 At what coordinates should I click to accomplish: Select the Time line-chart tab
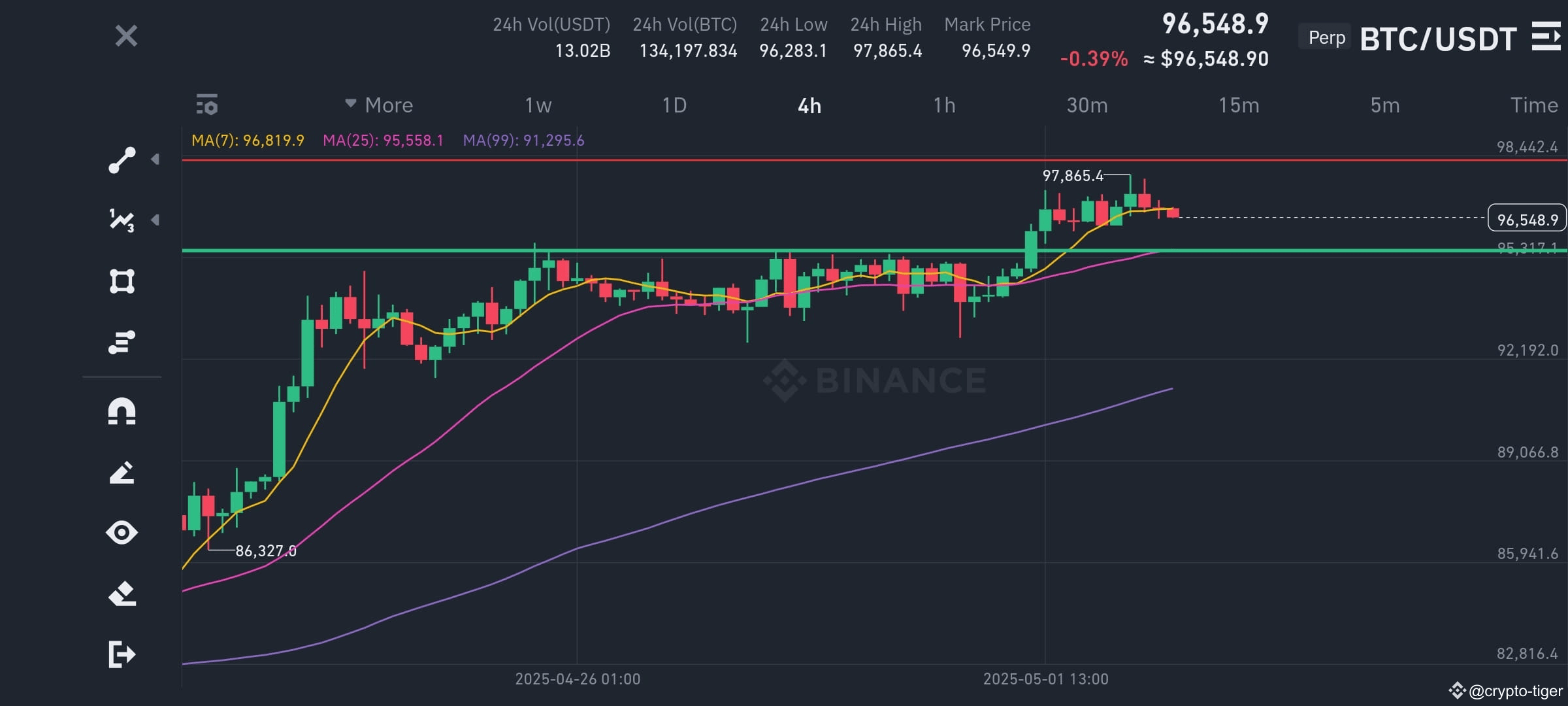coord(1534,105)
